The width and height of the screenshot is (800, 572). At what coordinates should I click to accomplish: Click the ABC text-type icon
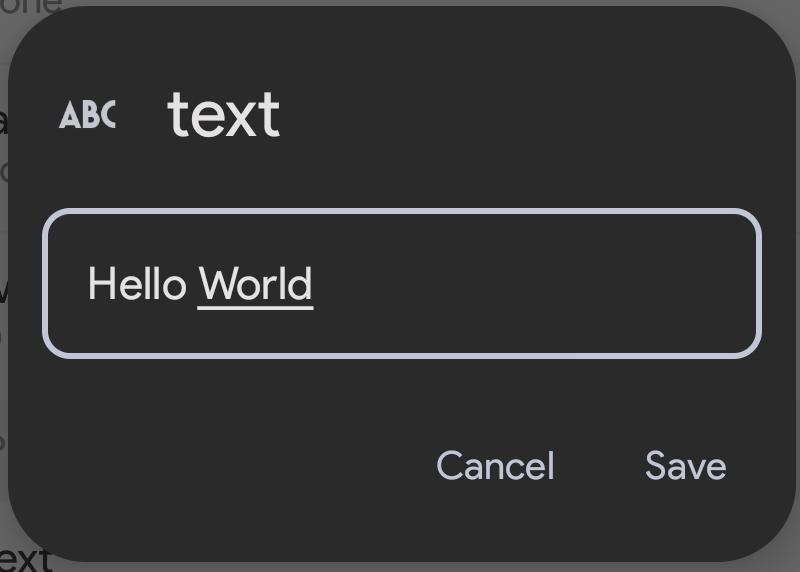tap(87, 115)
